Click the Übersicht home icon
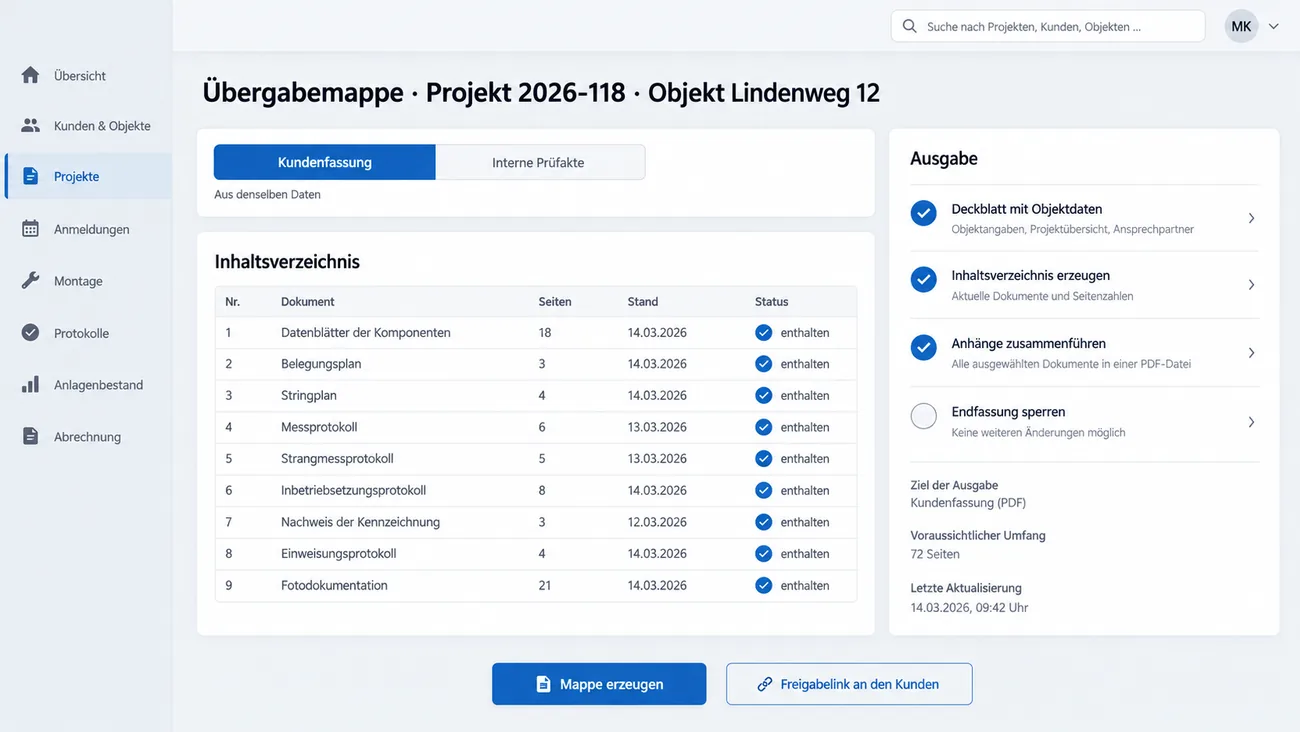Image resolution: width=1300 pixels, height=732 pixels. tap(31, 75)
